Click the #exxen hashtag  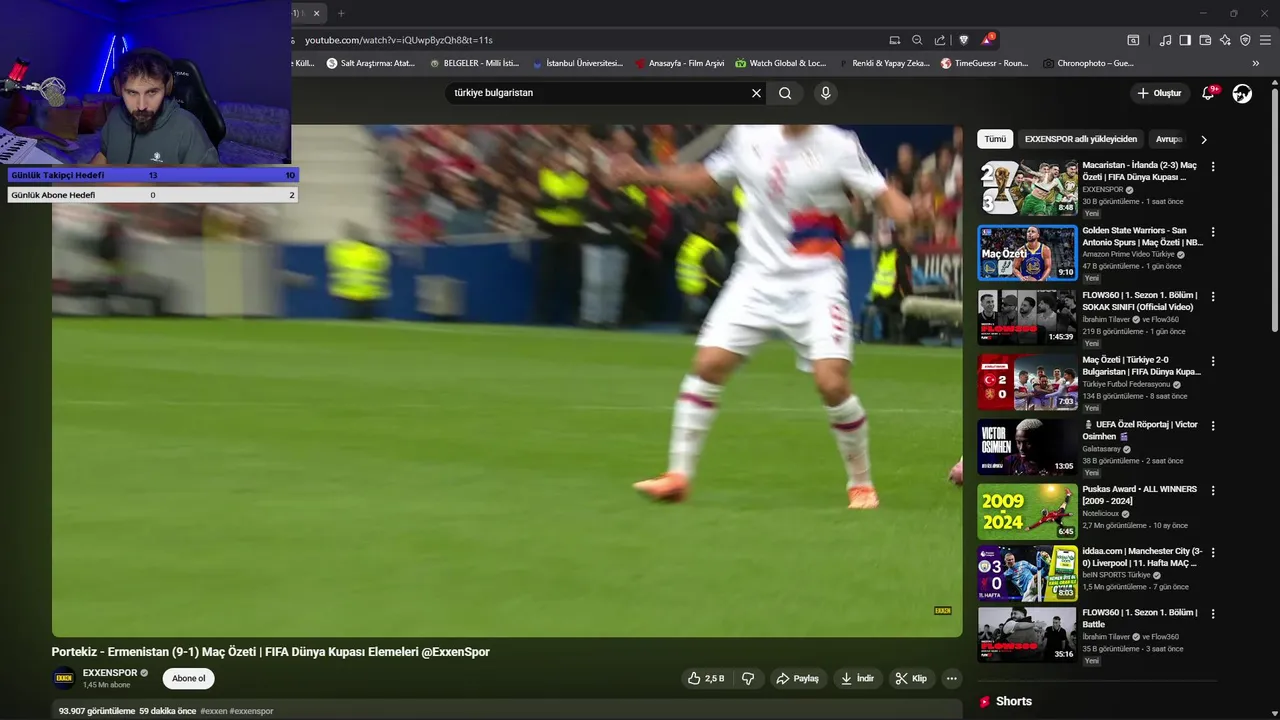coord(213,711)
